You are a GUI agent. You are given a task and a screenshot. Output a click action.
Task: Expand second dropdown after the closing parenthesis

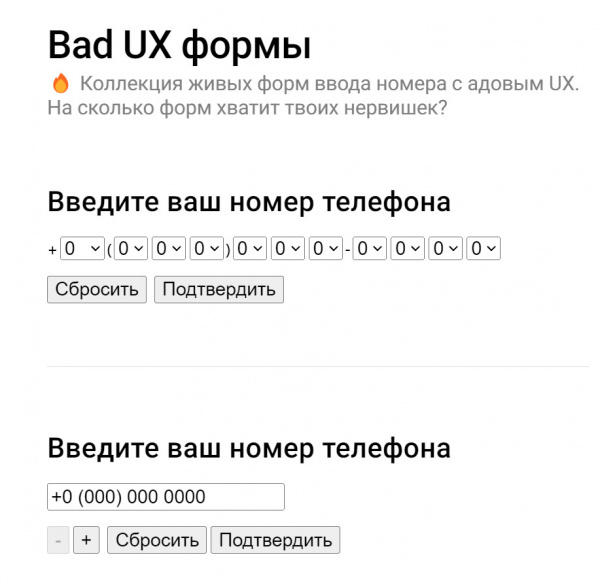(288, 248)
